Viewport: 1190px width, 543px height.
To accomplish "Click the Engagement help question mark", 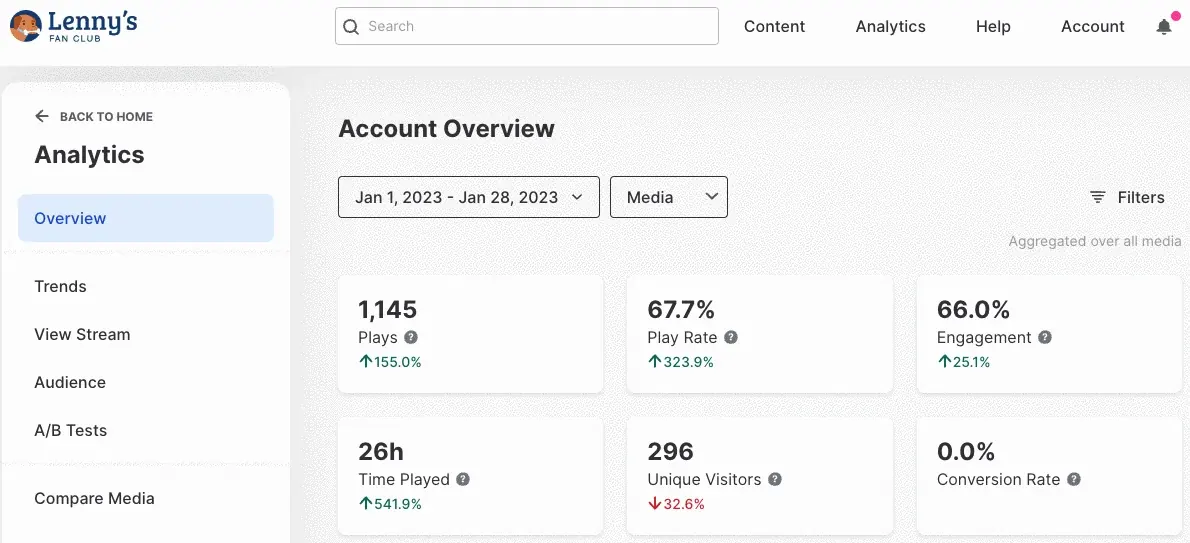I will point(1045,337).
